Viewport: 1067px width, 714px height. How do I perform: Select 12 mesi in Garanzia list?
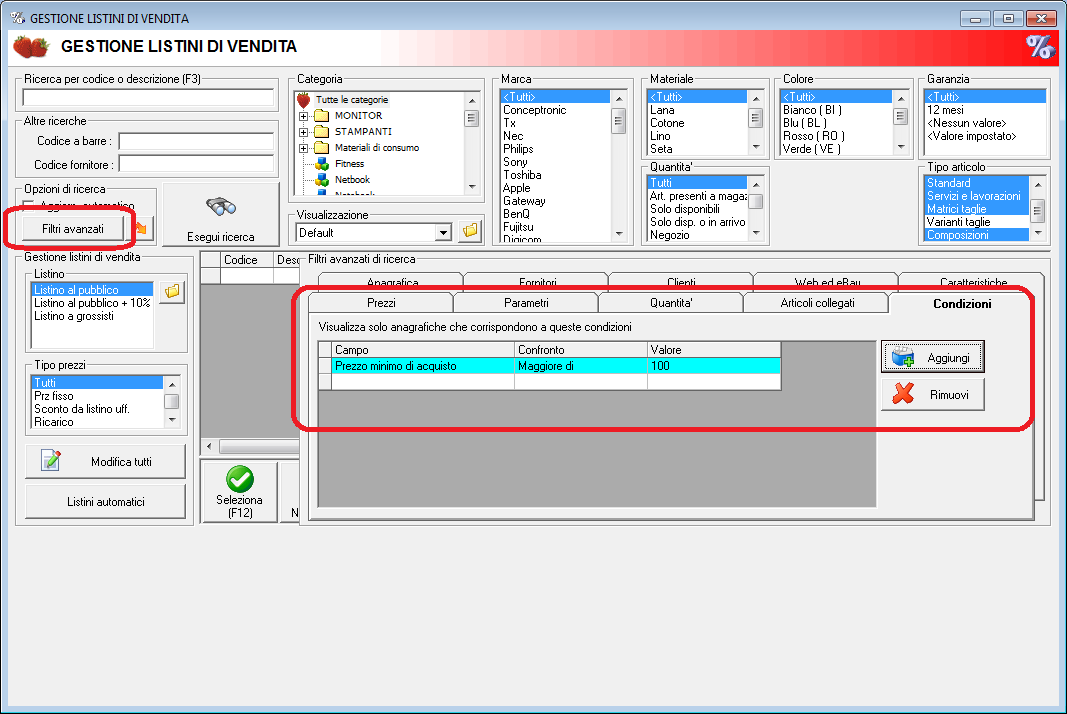click(x=945, y=110)
